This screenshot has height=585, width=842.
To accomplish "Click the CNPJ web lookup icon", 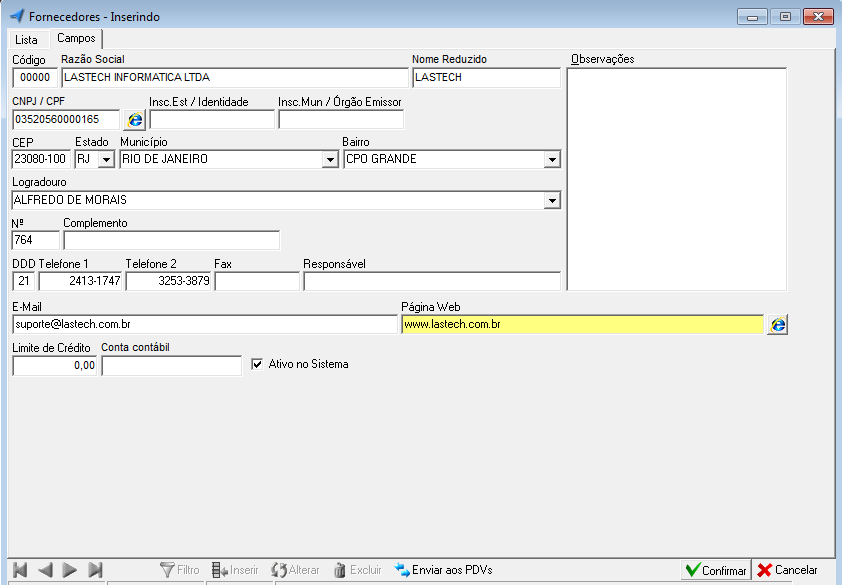I will pyautogui.click(x=135, y=119).
